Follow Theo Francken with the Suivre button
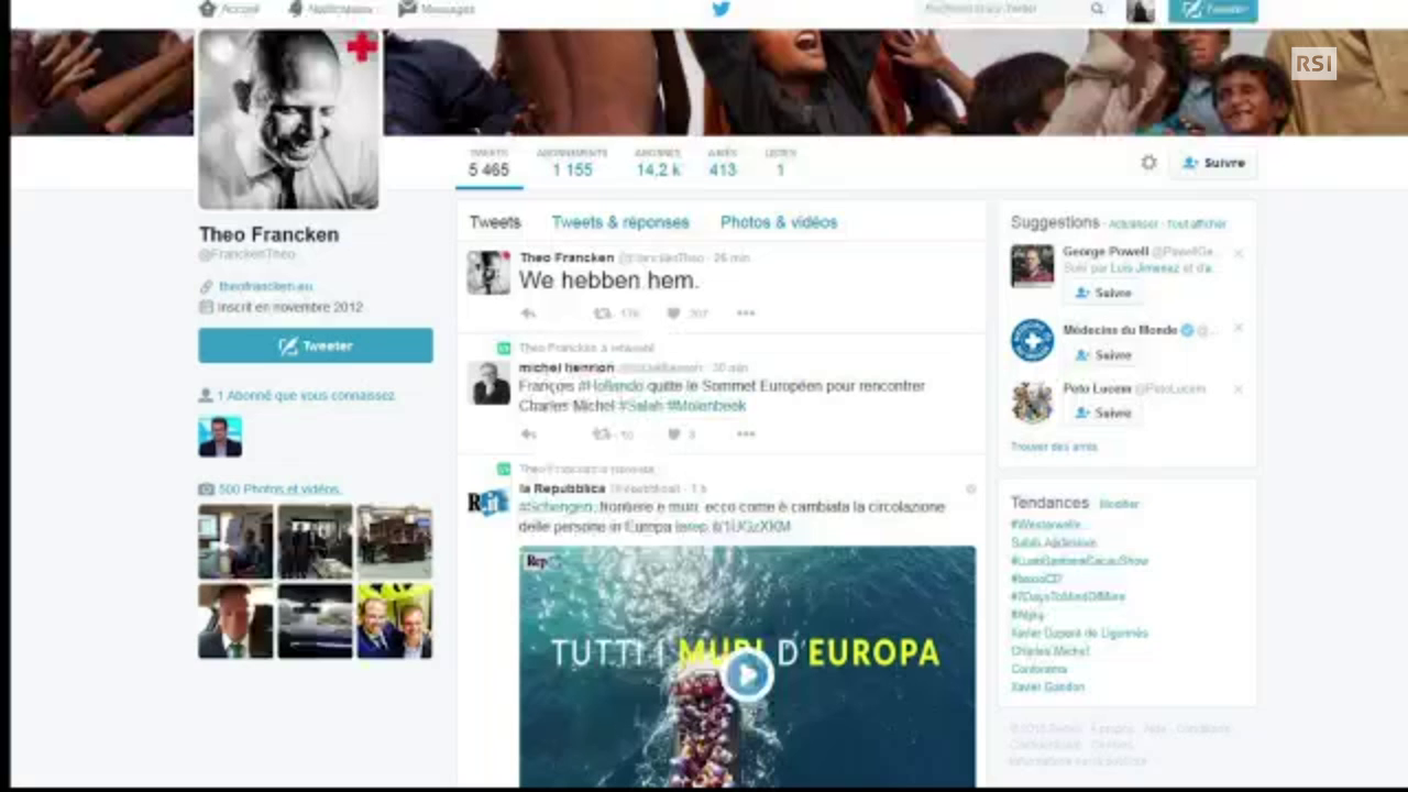This screenshot has width=1408, height=792. point(1214,163)
